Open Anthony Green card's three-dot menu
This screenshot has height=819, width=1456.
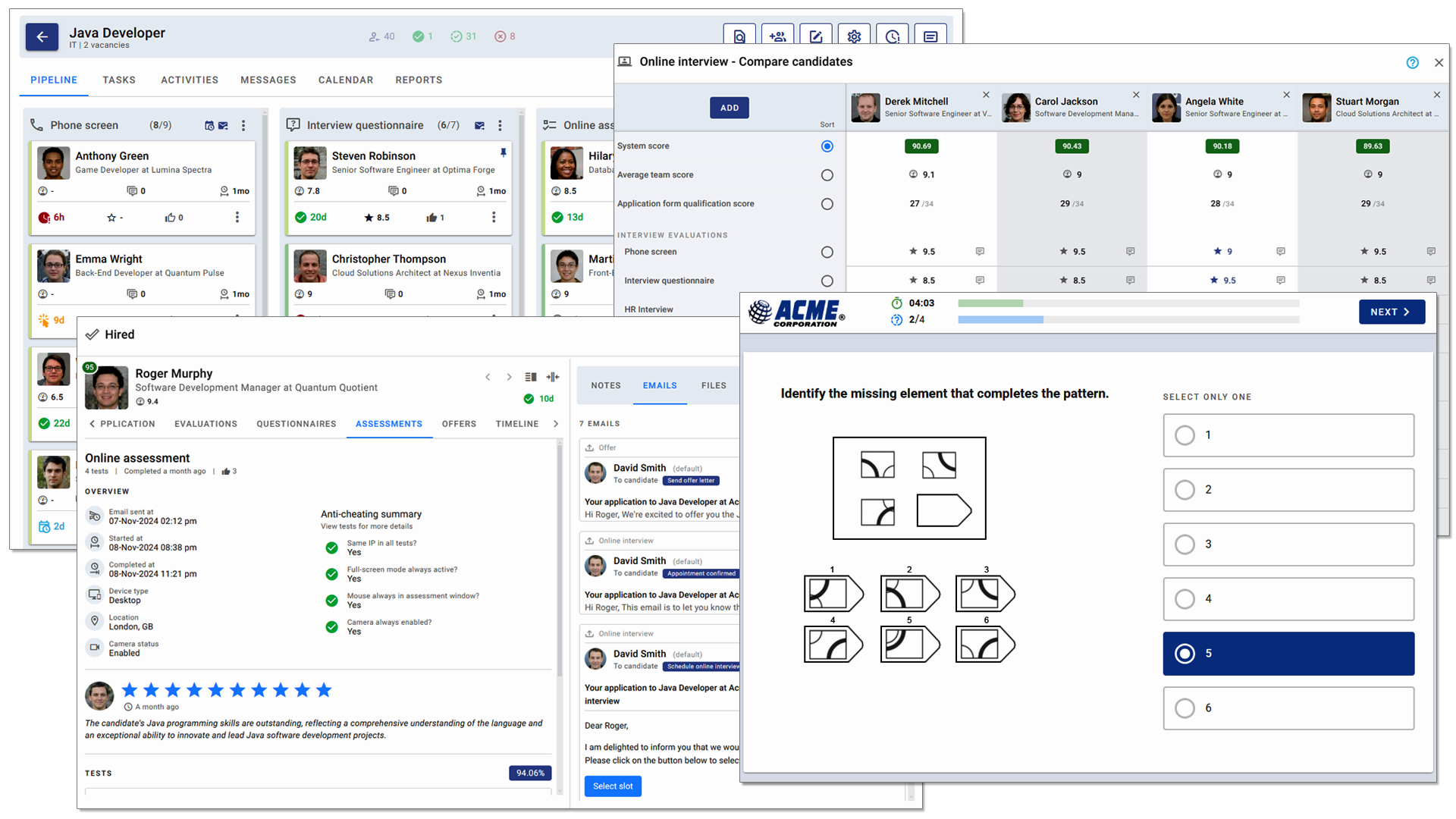point(237,218)
